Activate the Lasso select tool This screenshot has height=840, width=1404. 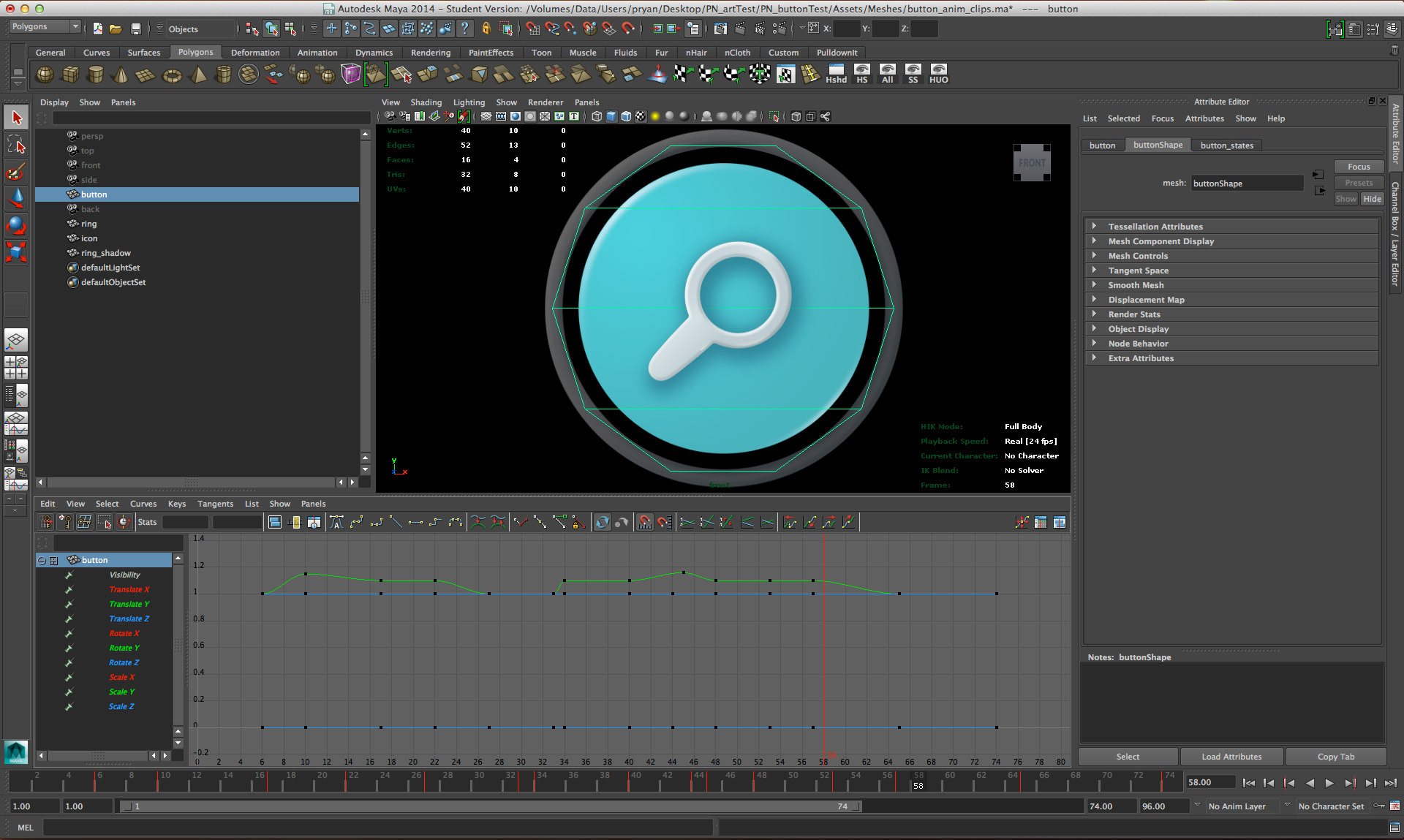coord(16,145)
